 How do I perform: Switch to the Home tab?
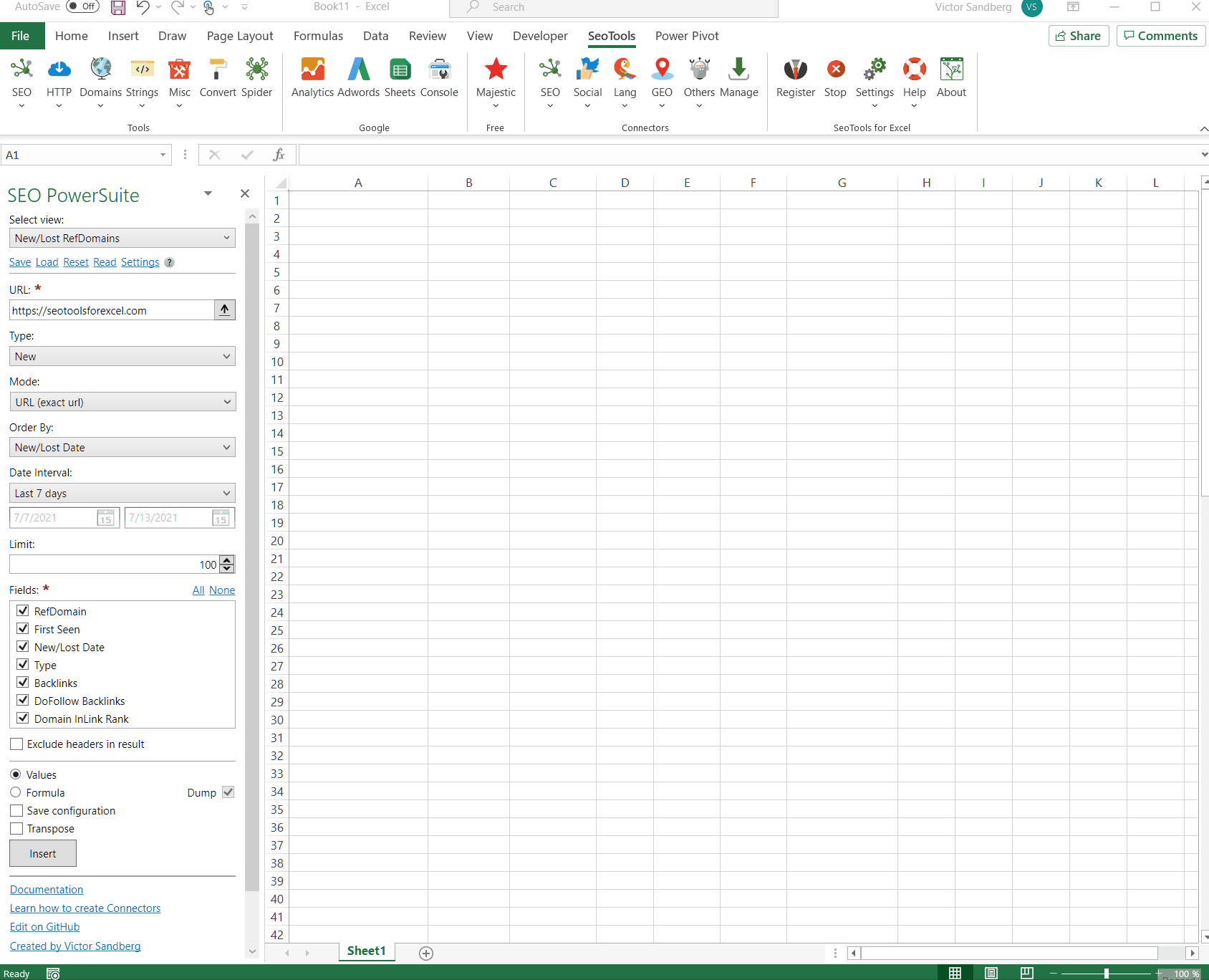tap(72, 36)
